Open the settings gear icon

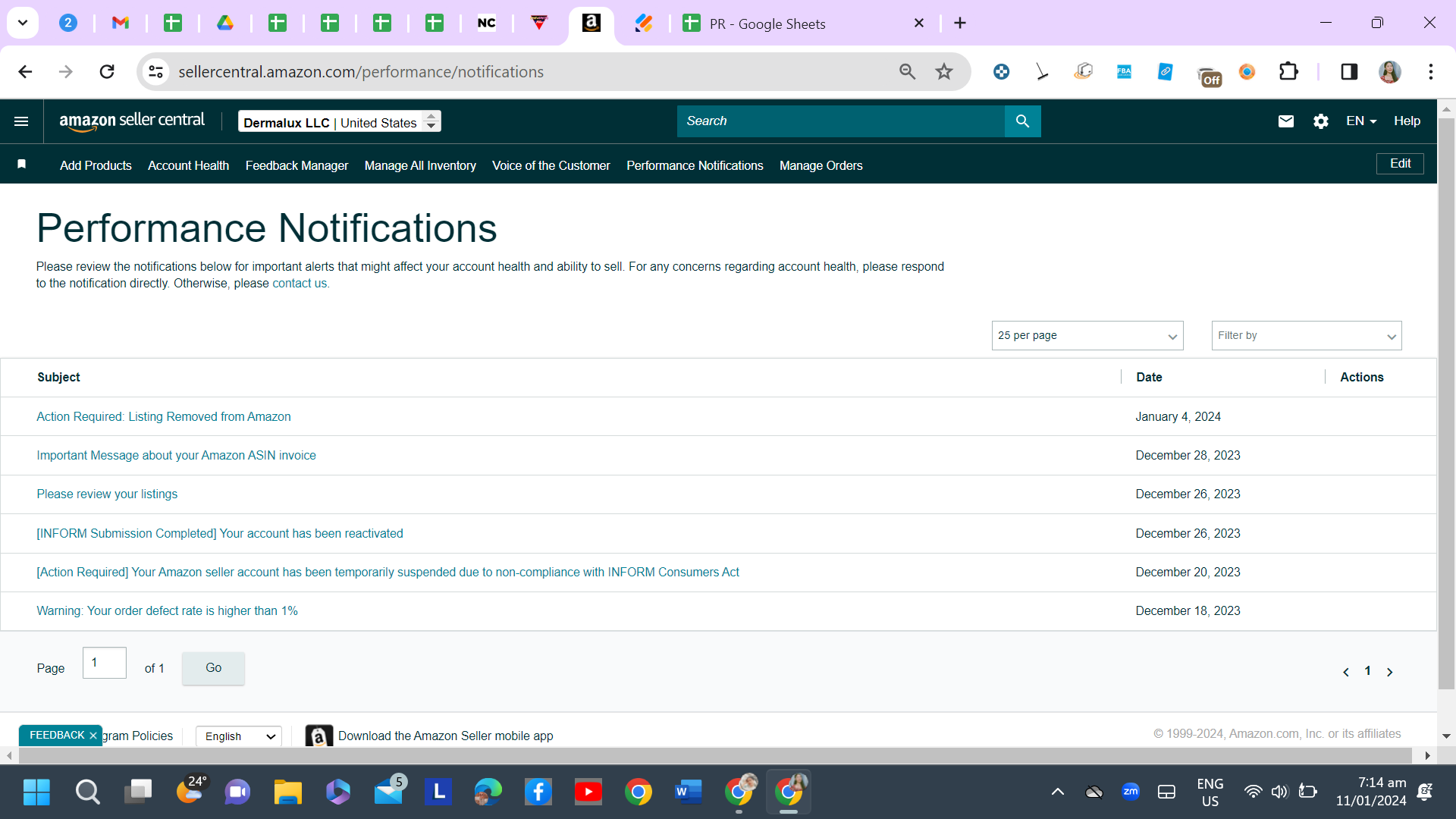tap(1320, 121)
